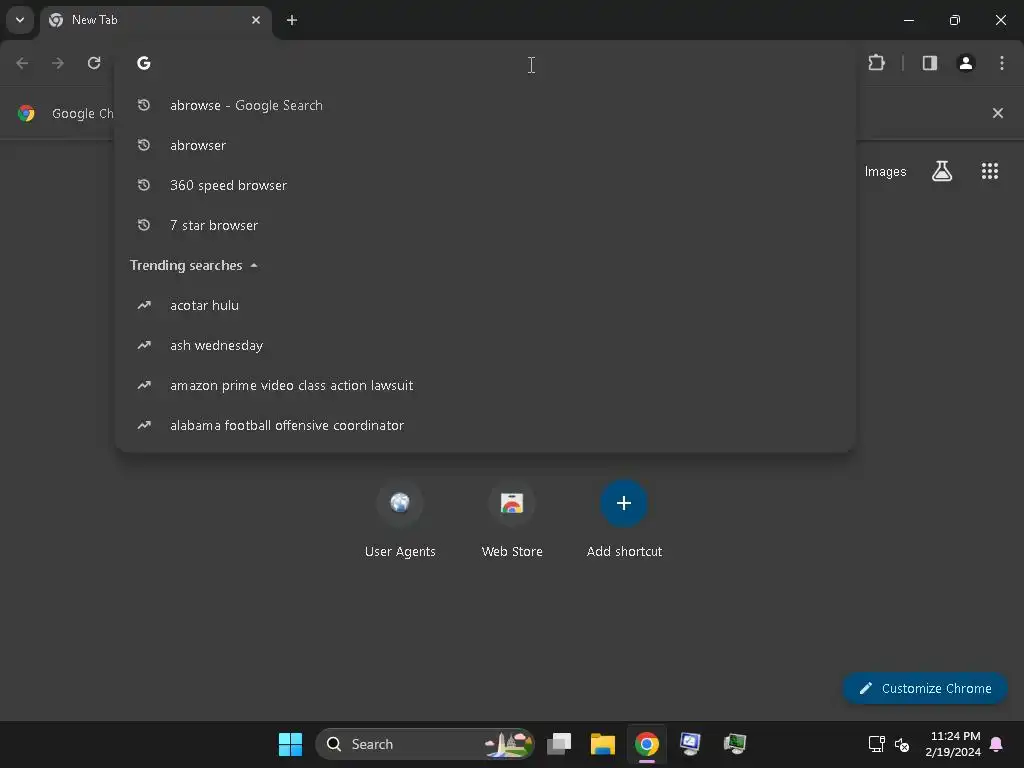Open Task View on the taskbar

(x=558, y=744)
